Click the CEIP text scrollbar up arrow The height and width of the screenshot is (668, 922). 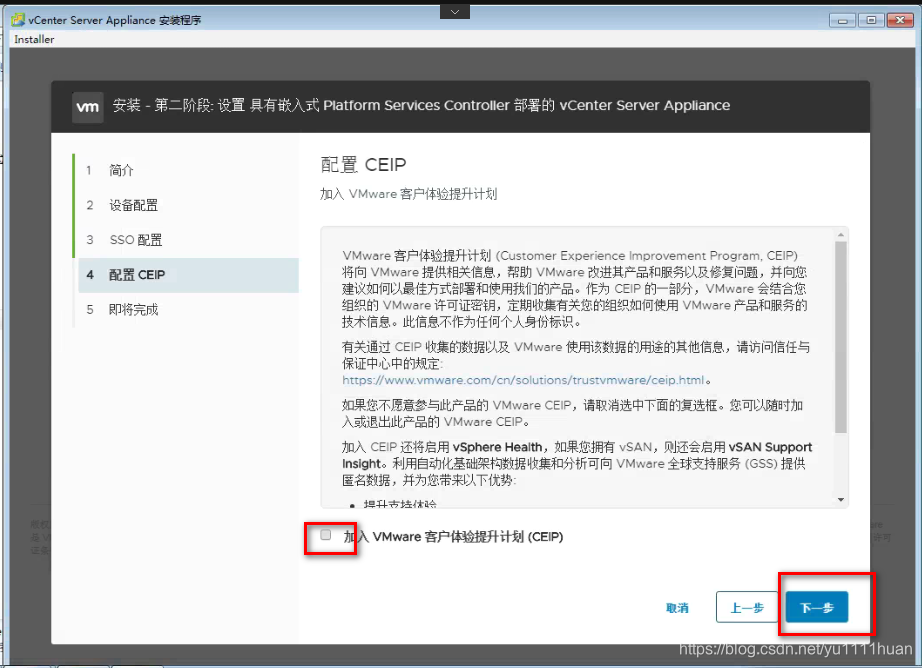coord(841,235)
